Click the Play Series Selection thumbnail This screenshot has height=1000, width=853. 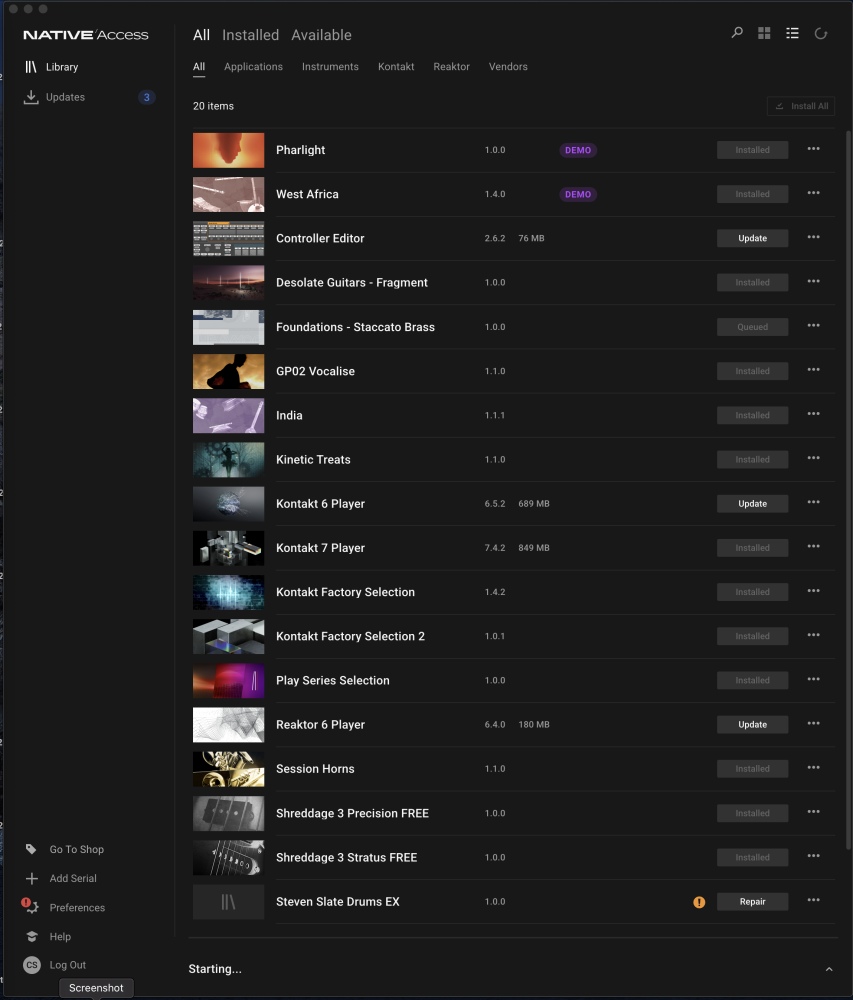pos(228,681)
